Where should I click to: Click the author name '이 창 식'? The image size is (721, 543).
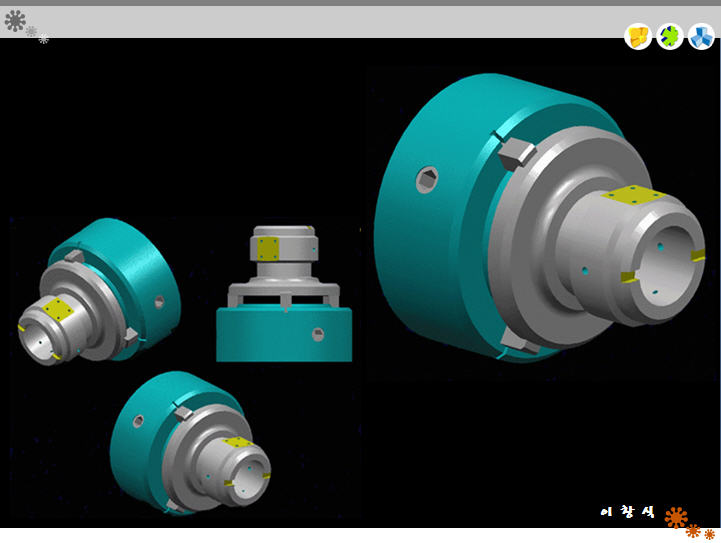tap(628, 511)
